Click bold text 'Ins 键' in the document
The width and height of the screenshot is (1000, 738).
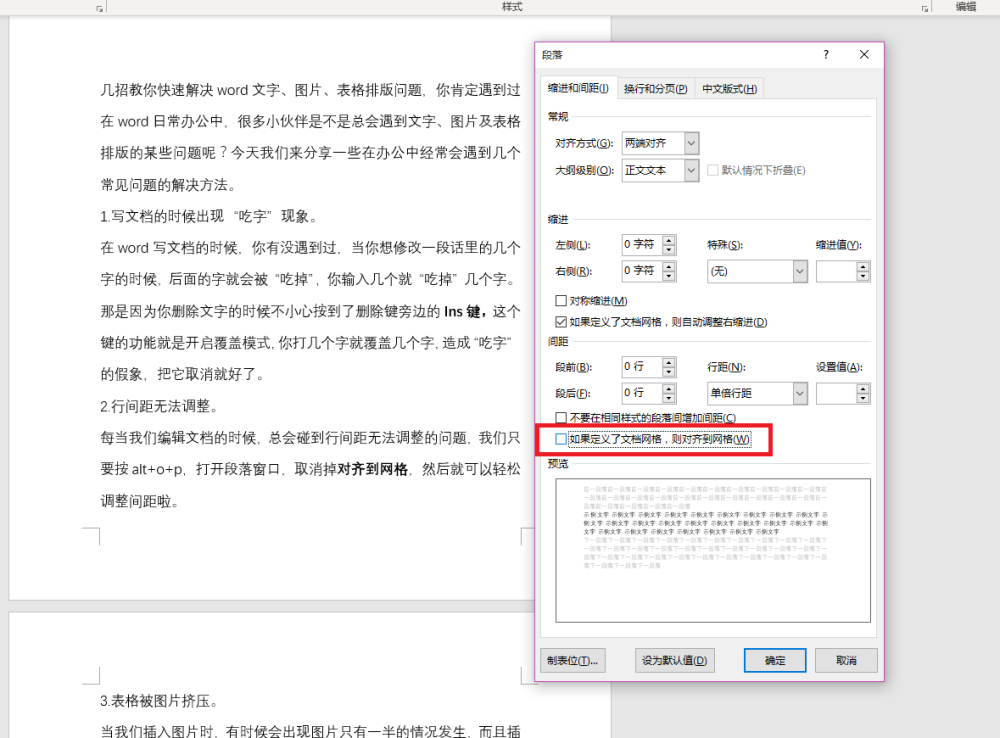464,311
